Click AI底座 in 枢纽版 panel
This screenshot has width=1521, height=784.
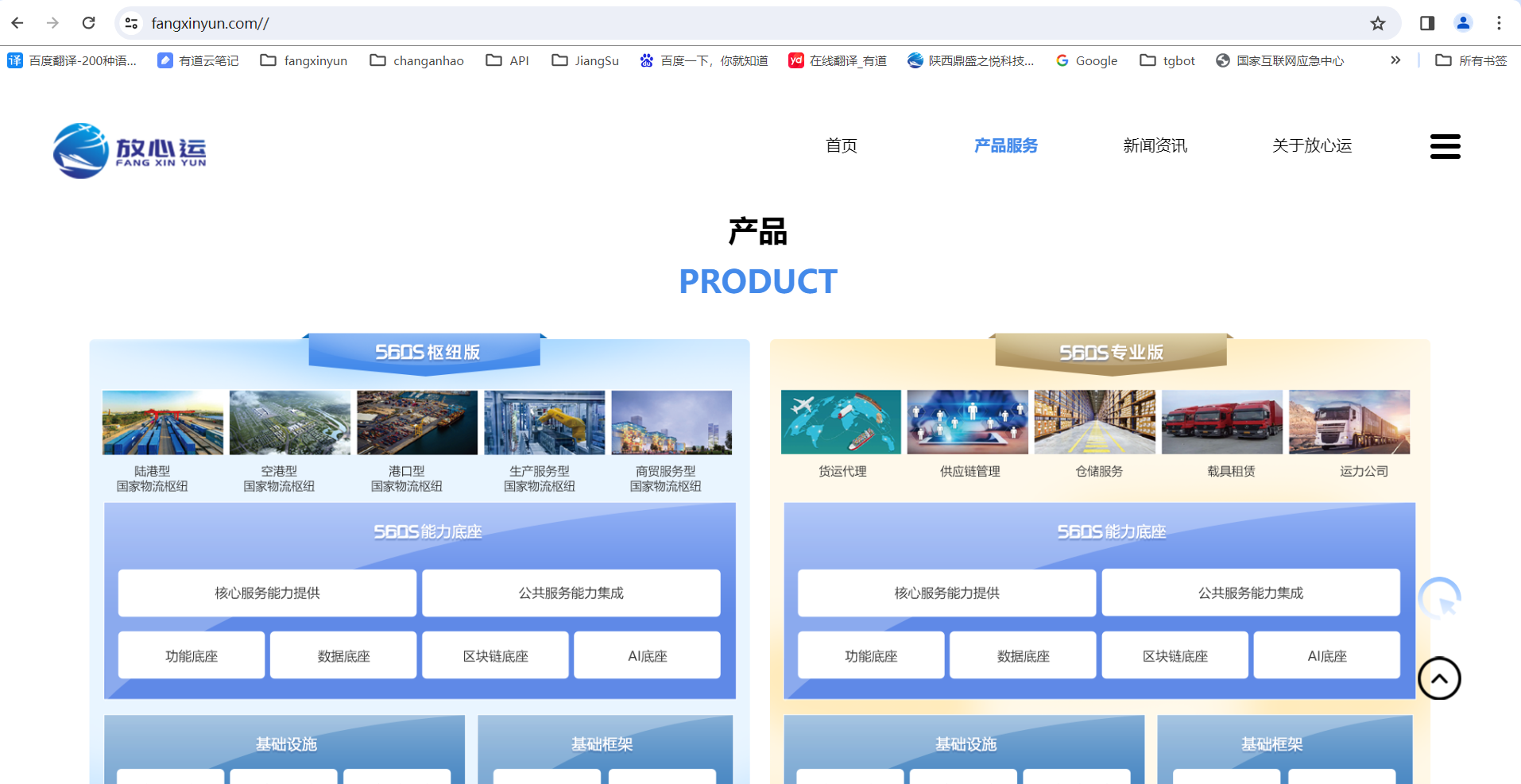647,655
